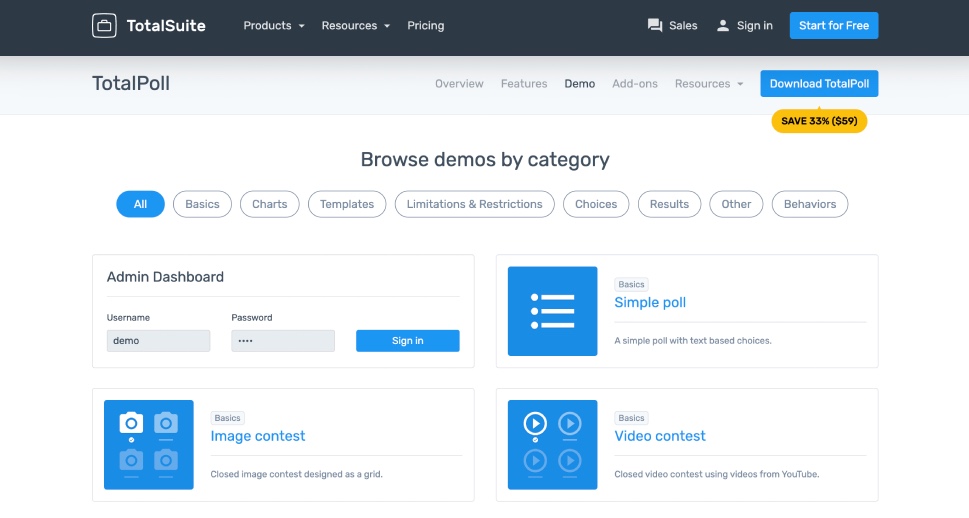Click the Admin Dashboard Sign in button

pos(407,341)
